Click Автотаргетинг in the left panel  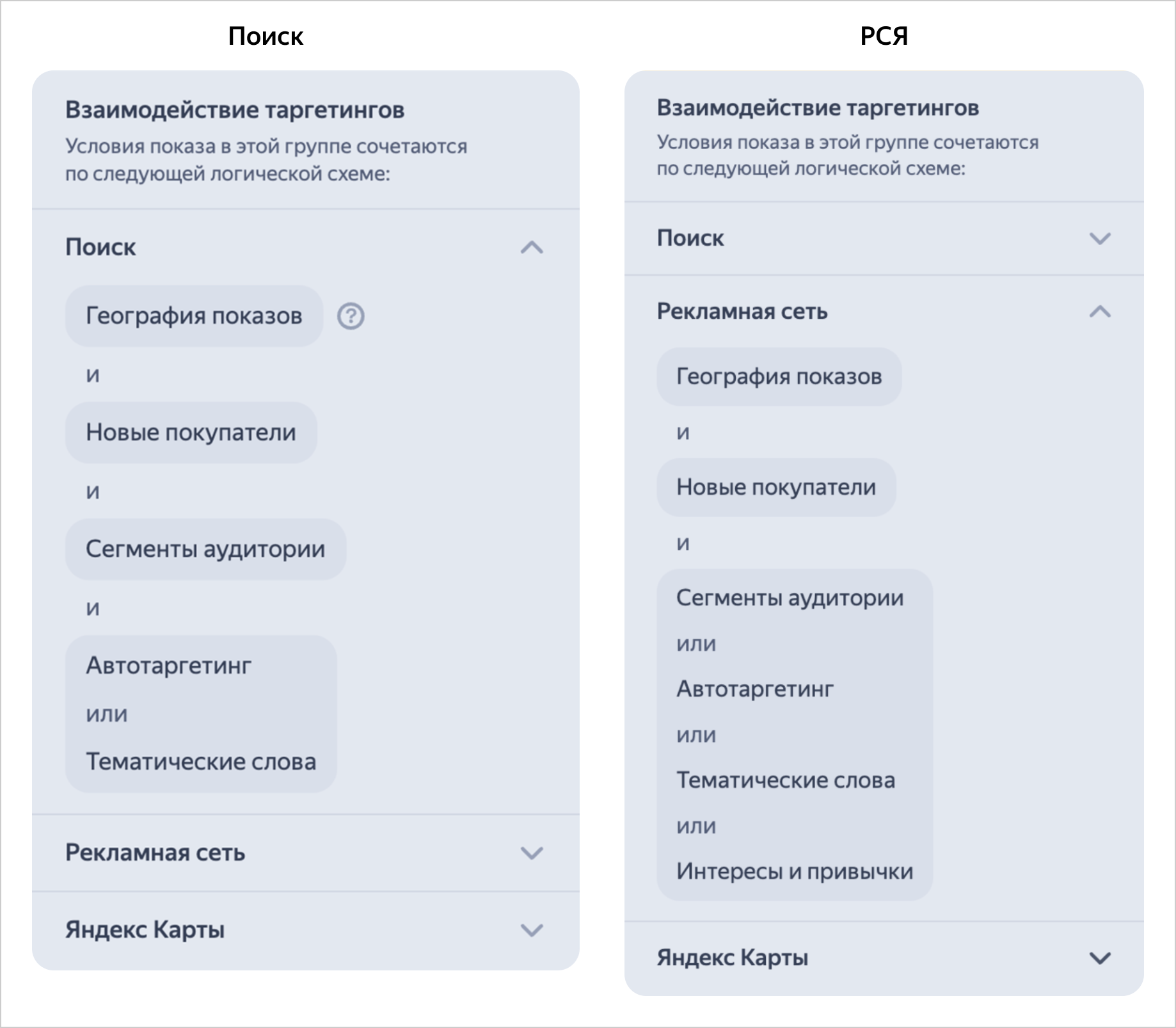[x=169, y=666]
